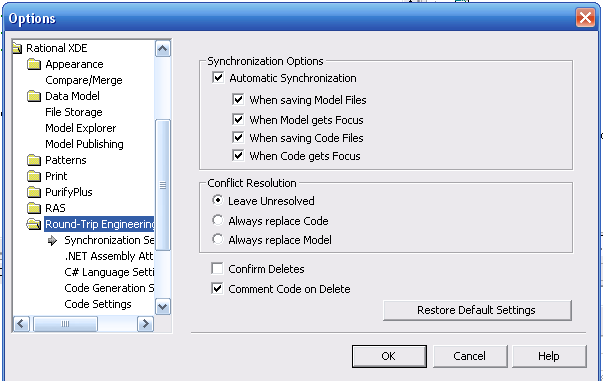Open Code Generation Settings page

pos(109,288)
